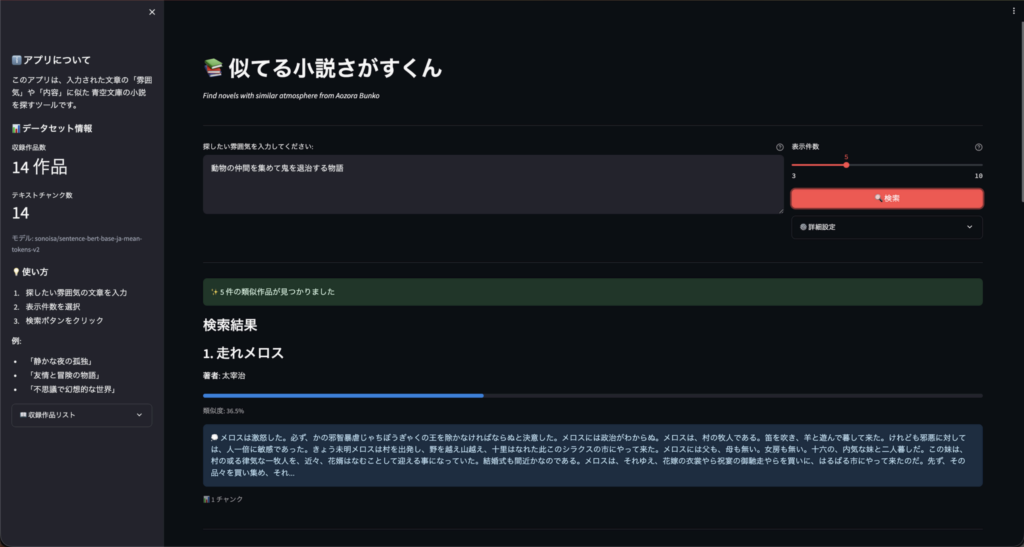This screenshot has width=1024, height=547.
Task: Click the 類似度 progress bar for 走れメロス
Action: click(x=592, y=396)
